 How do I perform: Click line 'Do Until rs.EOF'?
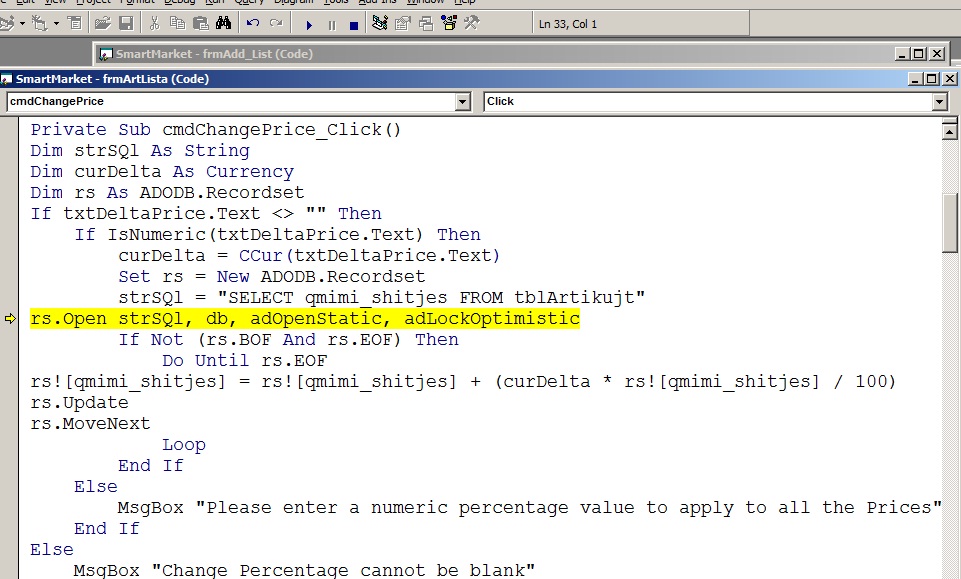[x=245, y=360]
